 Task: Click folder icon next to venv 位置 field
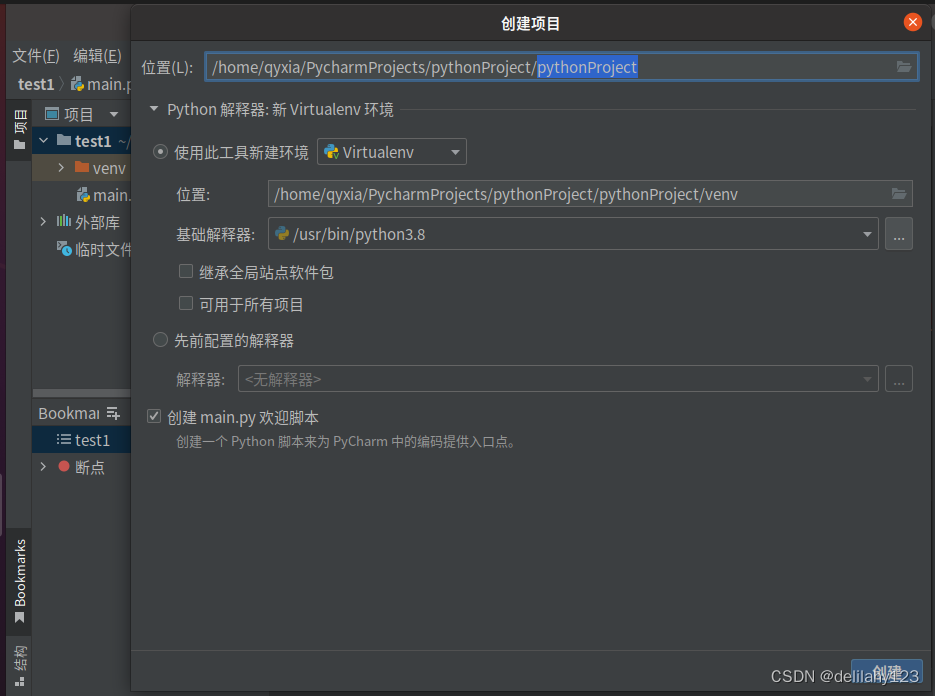(898, 193)
